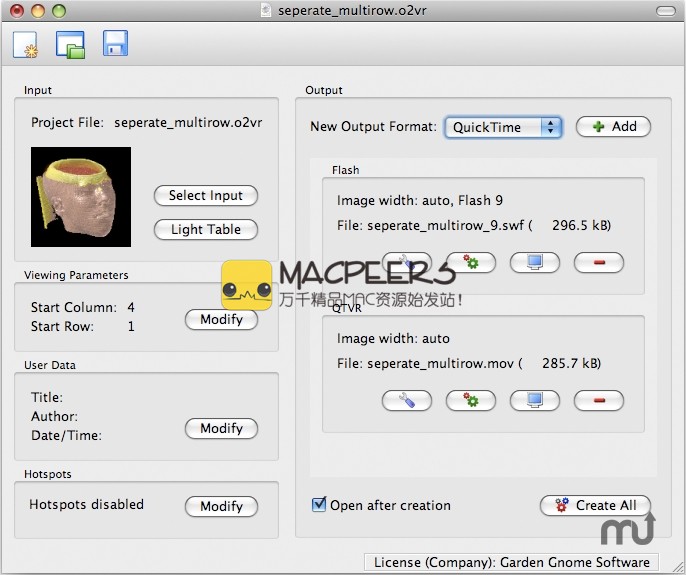Click the Open project toolbar icon
Screen dimensions: 686x575
[70, 45]
